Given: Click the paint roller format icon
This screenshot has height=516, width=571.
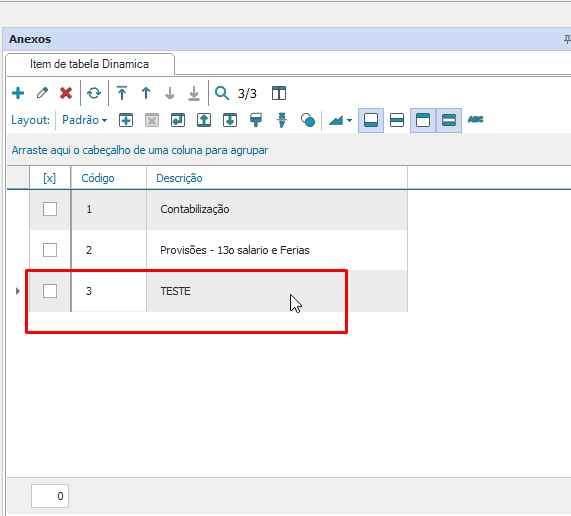Looking at the screenshot, I should (256, 120).
